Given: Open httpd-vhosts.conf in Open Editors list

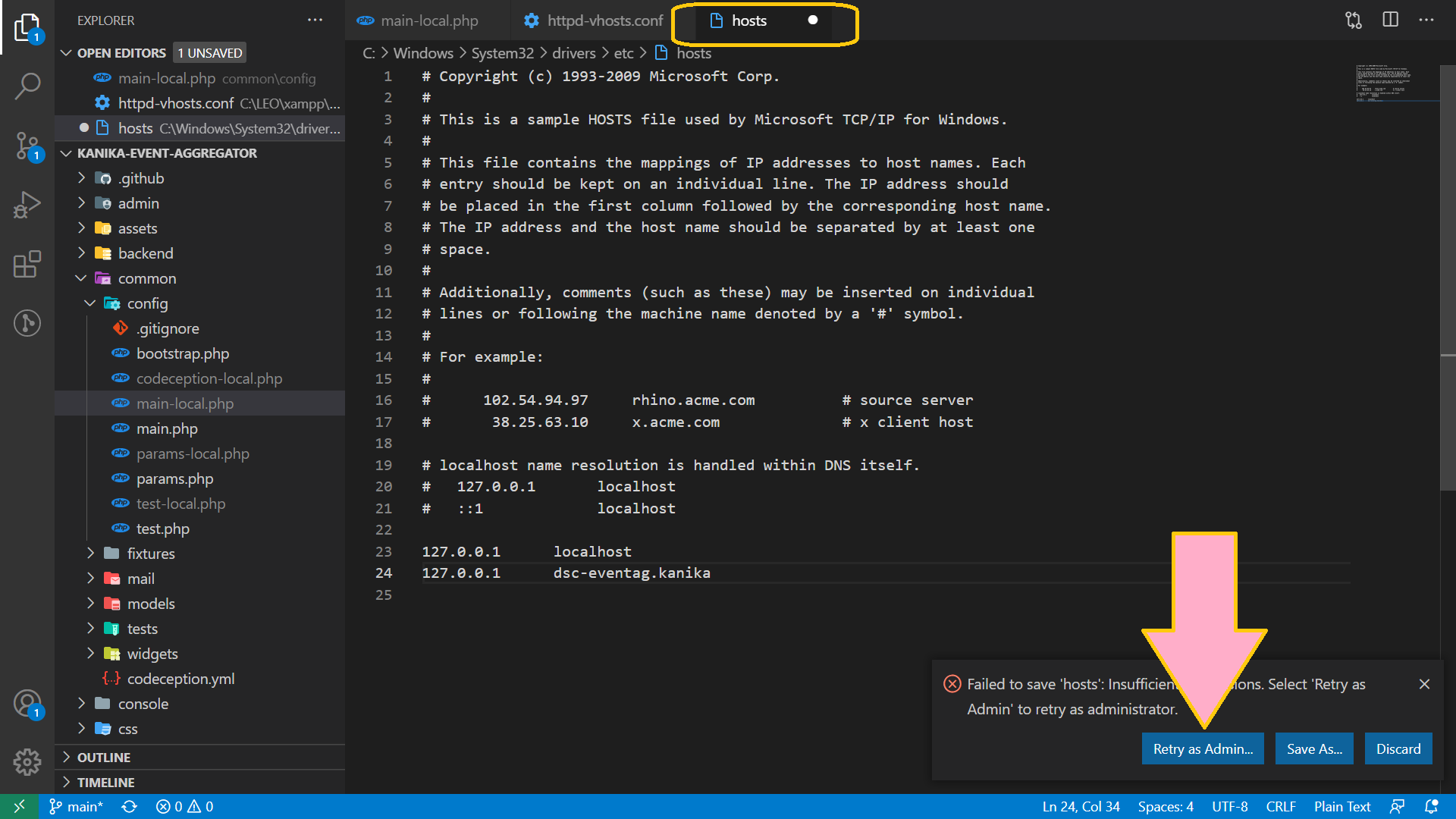Looking at the screenshot, I should coord(200,103).
